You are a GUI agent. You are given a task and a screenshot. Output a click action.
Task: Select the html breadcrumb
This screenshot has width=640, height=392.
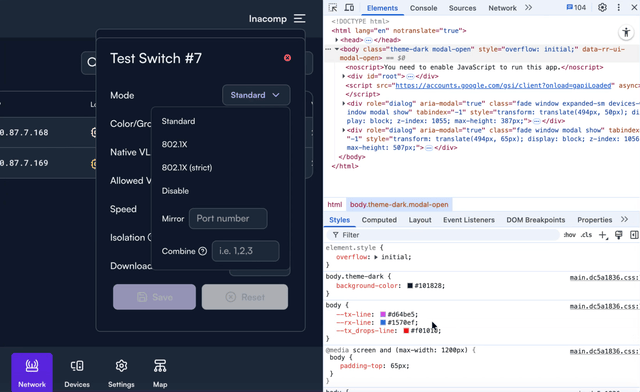point(335,205)
